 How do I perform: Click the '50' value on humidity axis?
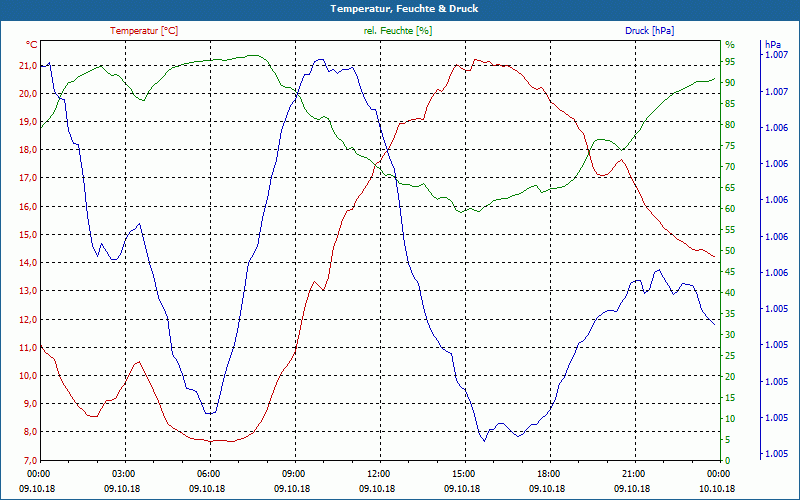pos(730,251)
